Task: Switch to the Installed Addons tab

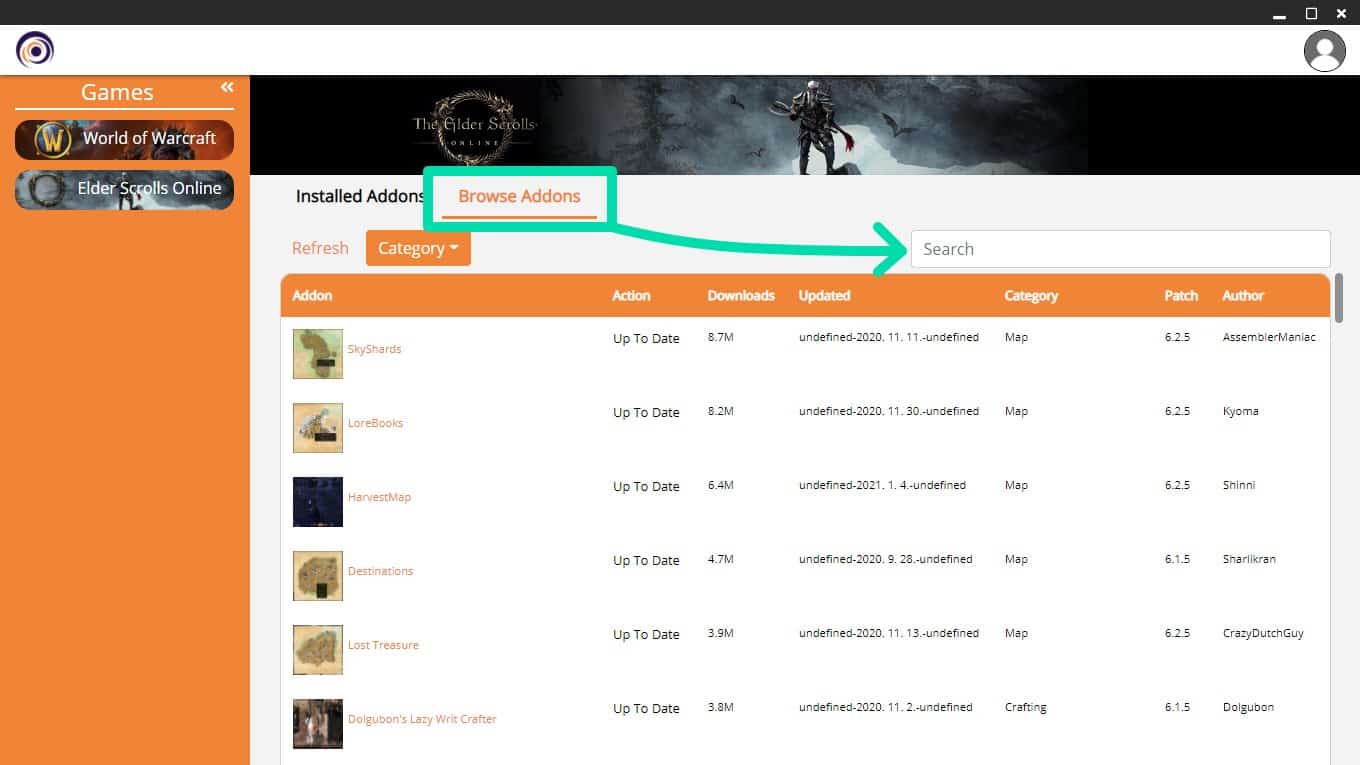Action: click(x=360, y=196)
